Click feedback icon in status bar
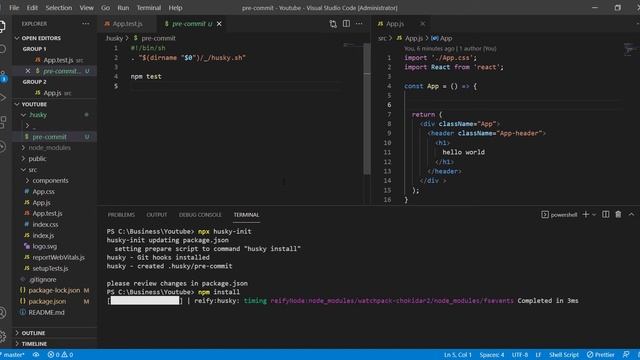Viewport: 640px width, 360px height. click(626, 355)
